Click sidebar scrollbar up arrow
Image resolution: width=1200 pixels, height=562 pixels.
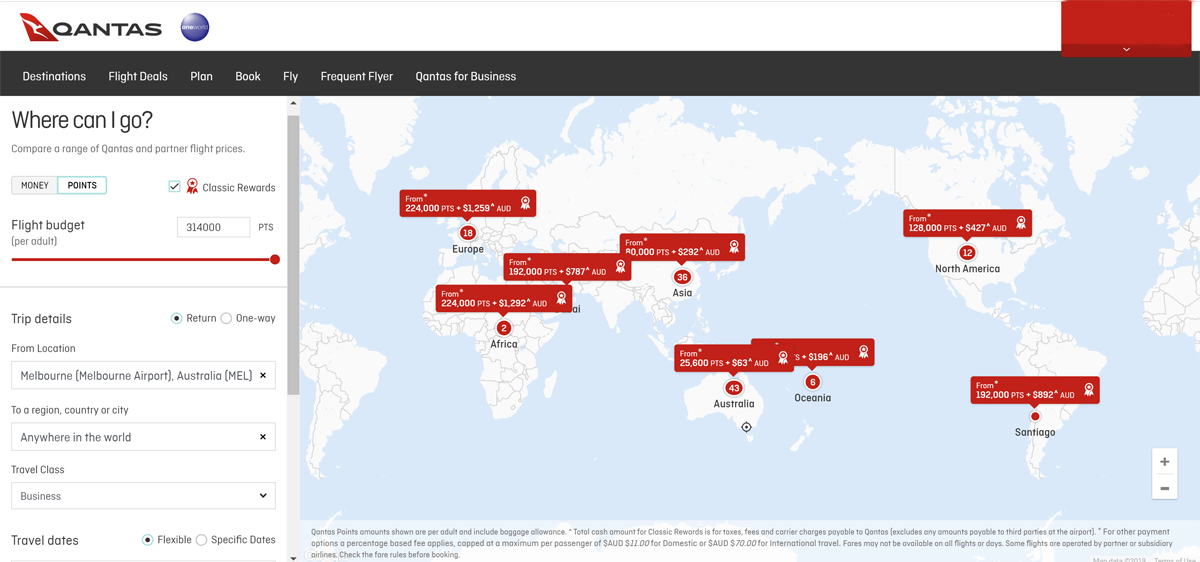tap(293, 103)
